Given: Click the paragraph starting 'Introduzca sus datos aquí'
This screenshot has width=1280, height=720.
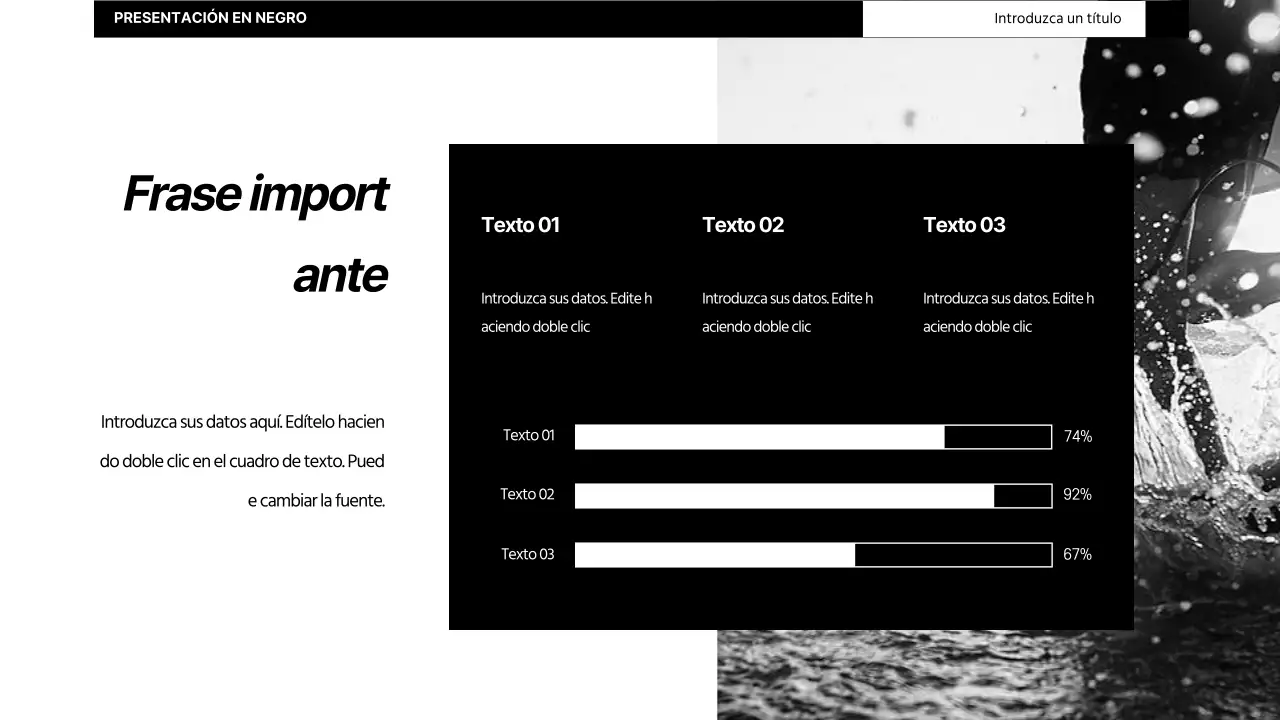Looking at the screenshot, I should [x=242, y=460].
